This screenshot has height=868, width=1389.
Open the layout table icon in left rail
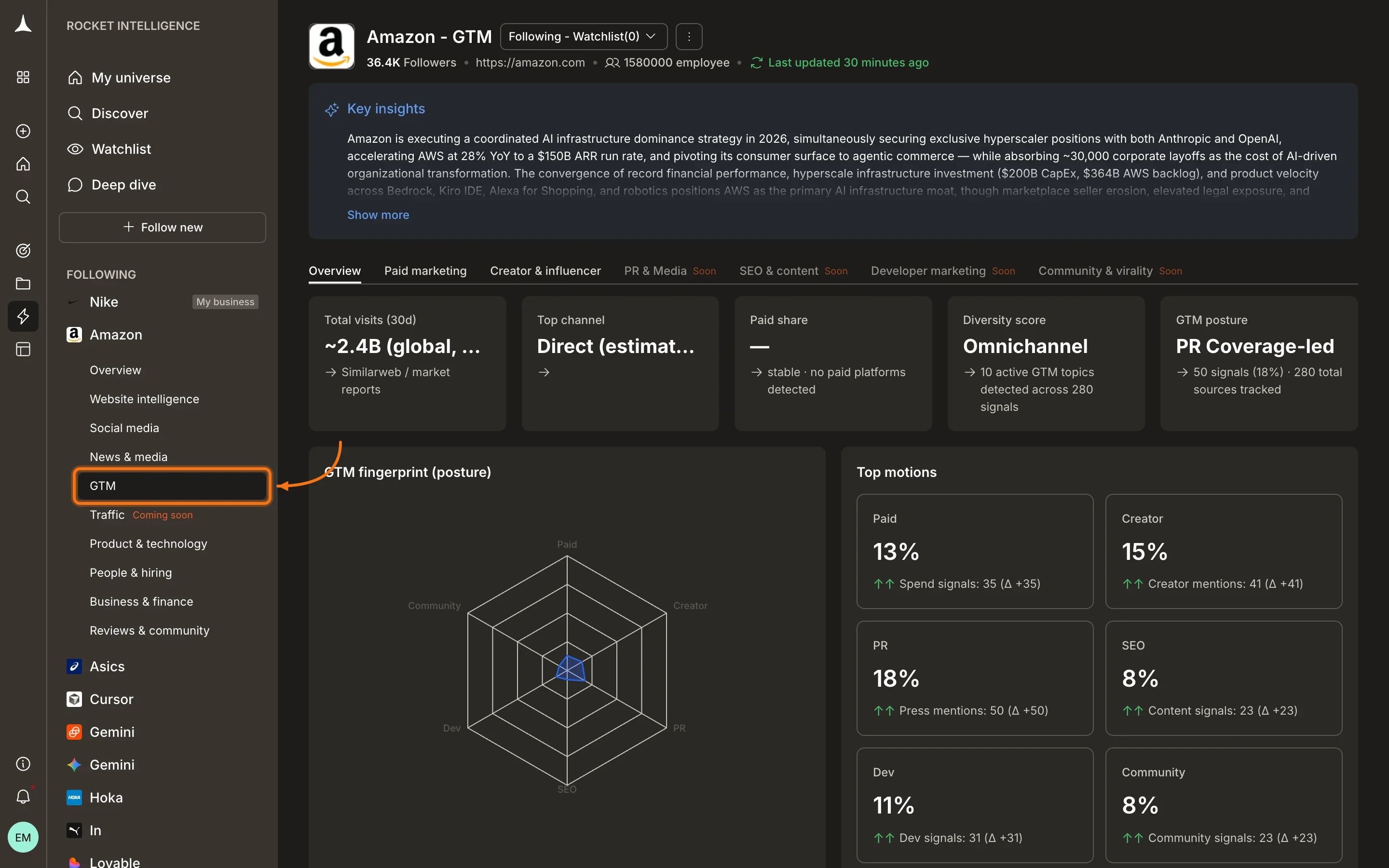click(23, 349)
